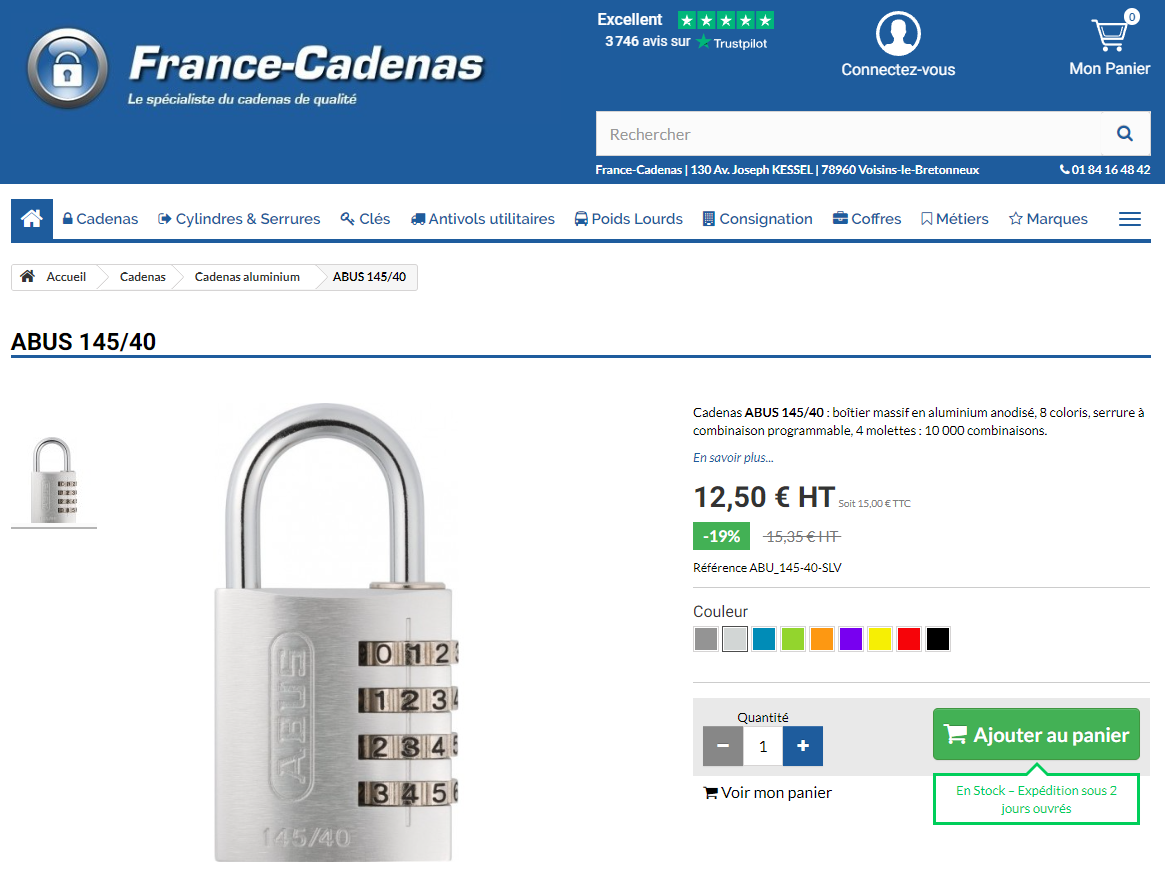Expand description via En savoir plus
The height and width of the screenshot is (871, 1165).
click(733, 458)
